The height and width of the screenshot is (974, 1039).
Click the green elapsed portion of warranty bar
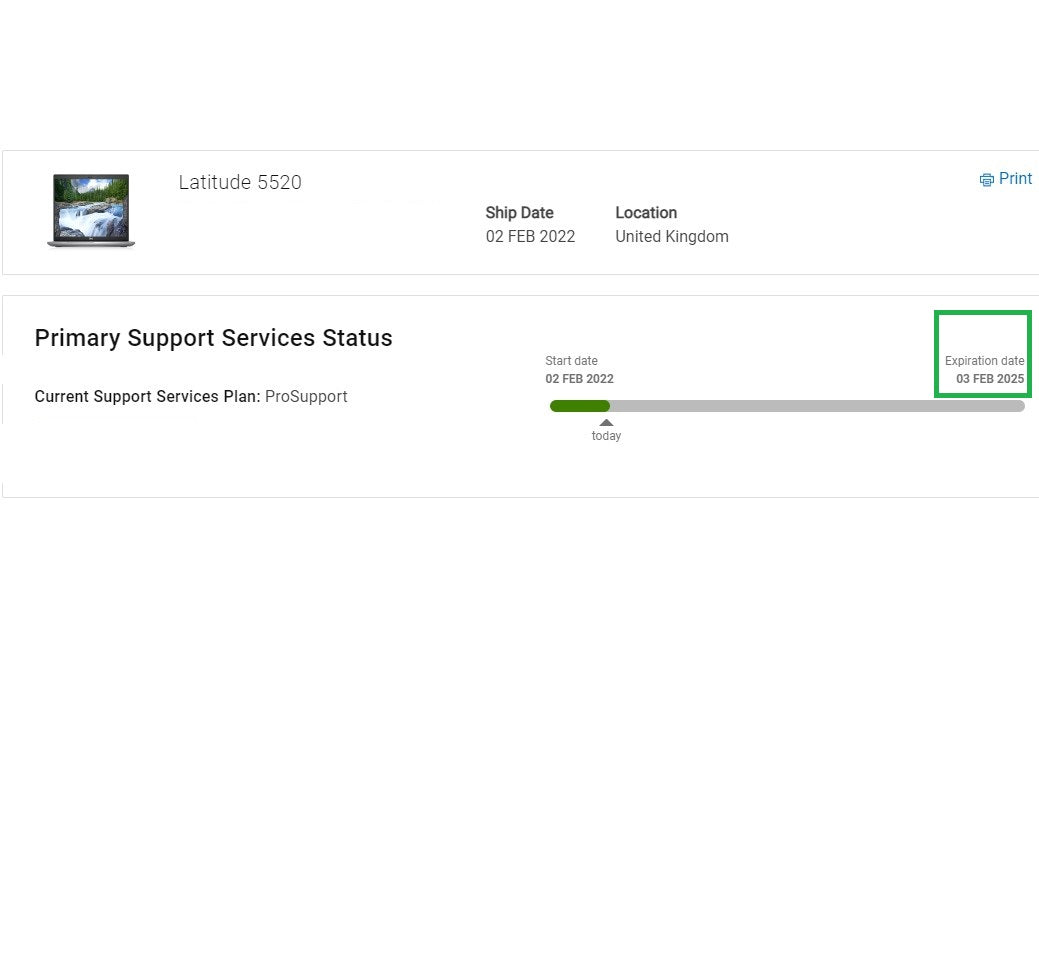[580, 406]
